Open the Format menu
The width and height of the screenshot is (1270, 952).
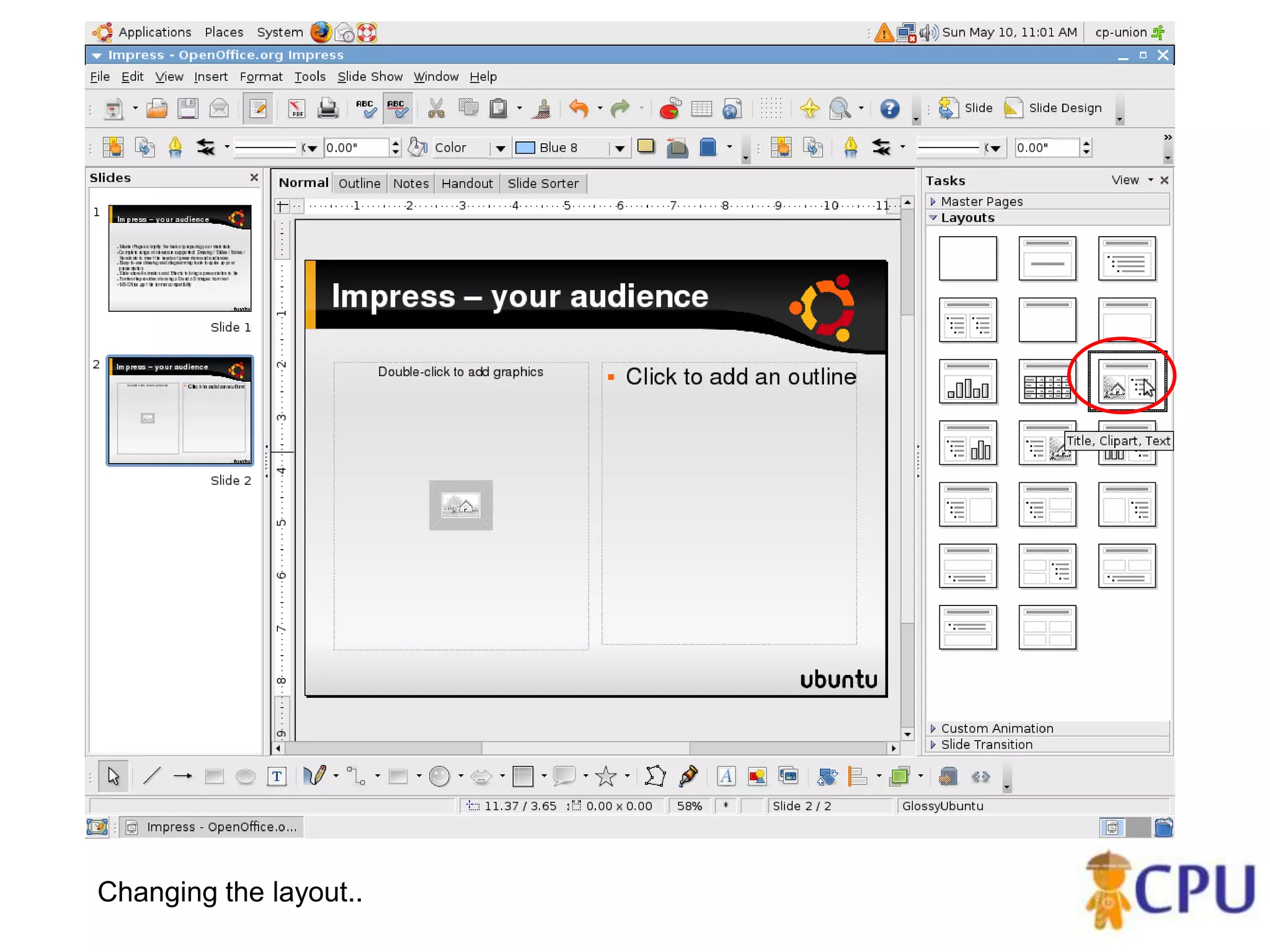260,77
